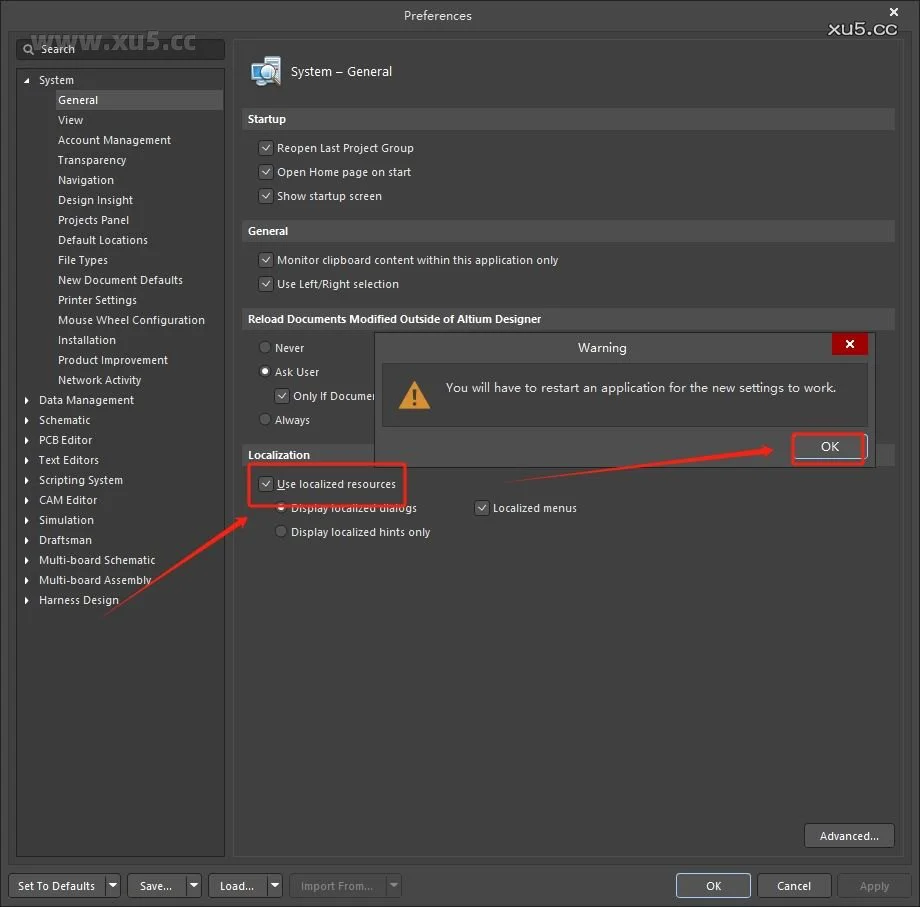Expand the PCB Editor tree node

(27, 440)
